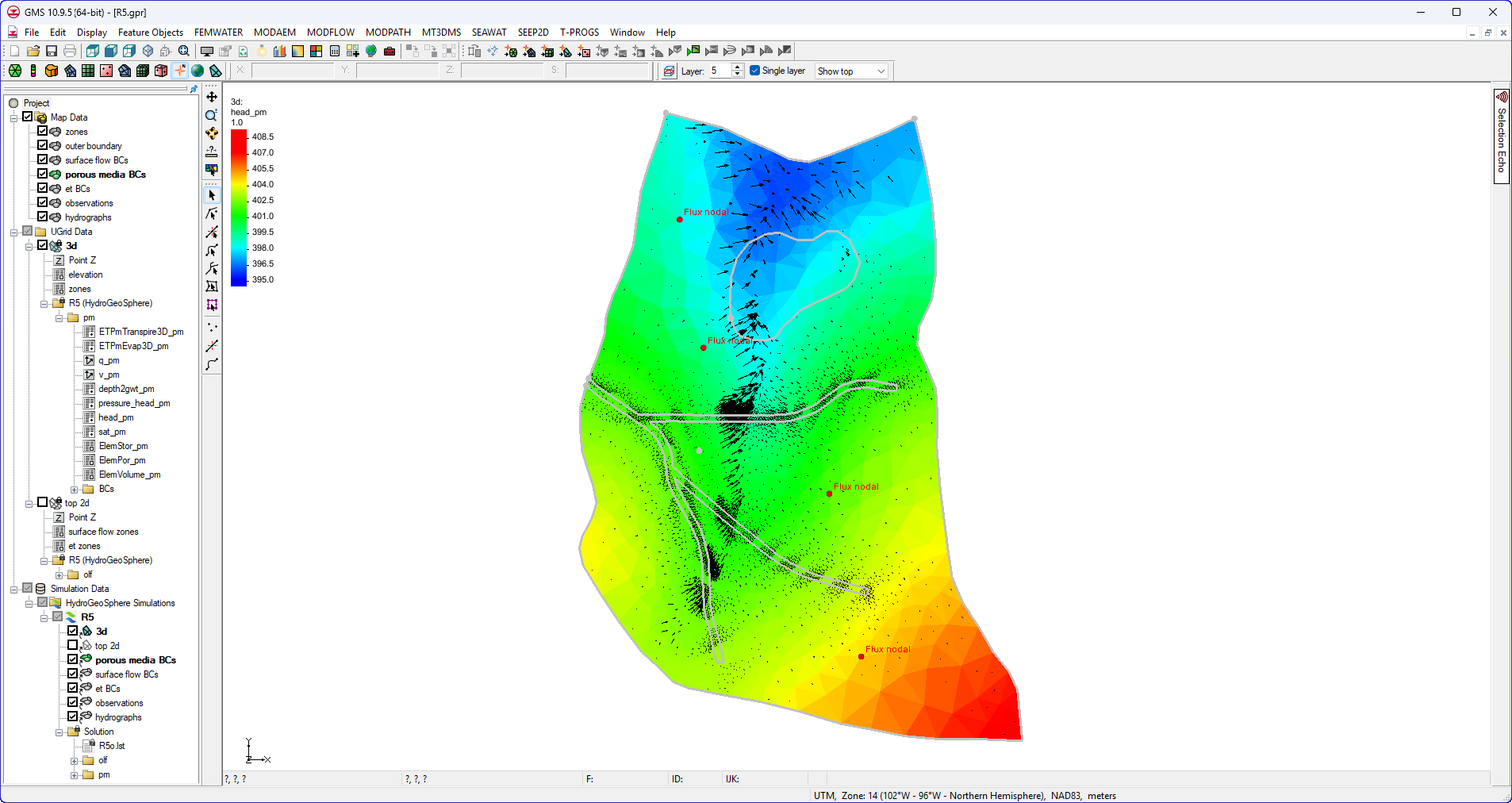Open the SEEP2D menu
Screen dimensions: 1512x803
click(533, 33)
